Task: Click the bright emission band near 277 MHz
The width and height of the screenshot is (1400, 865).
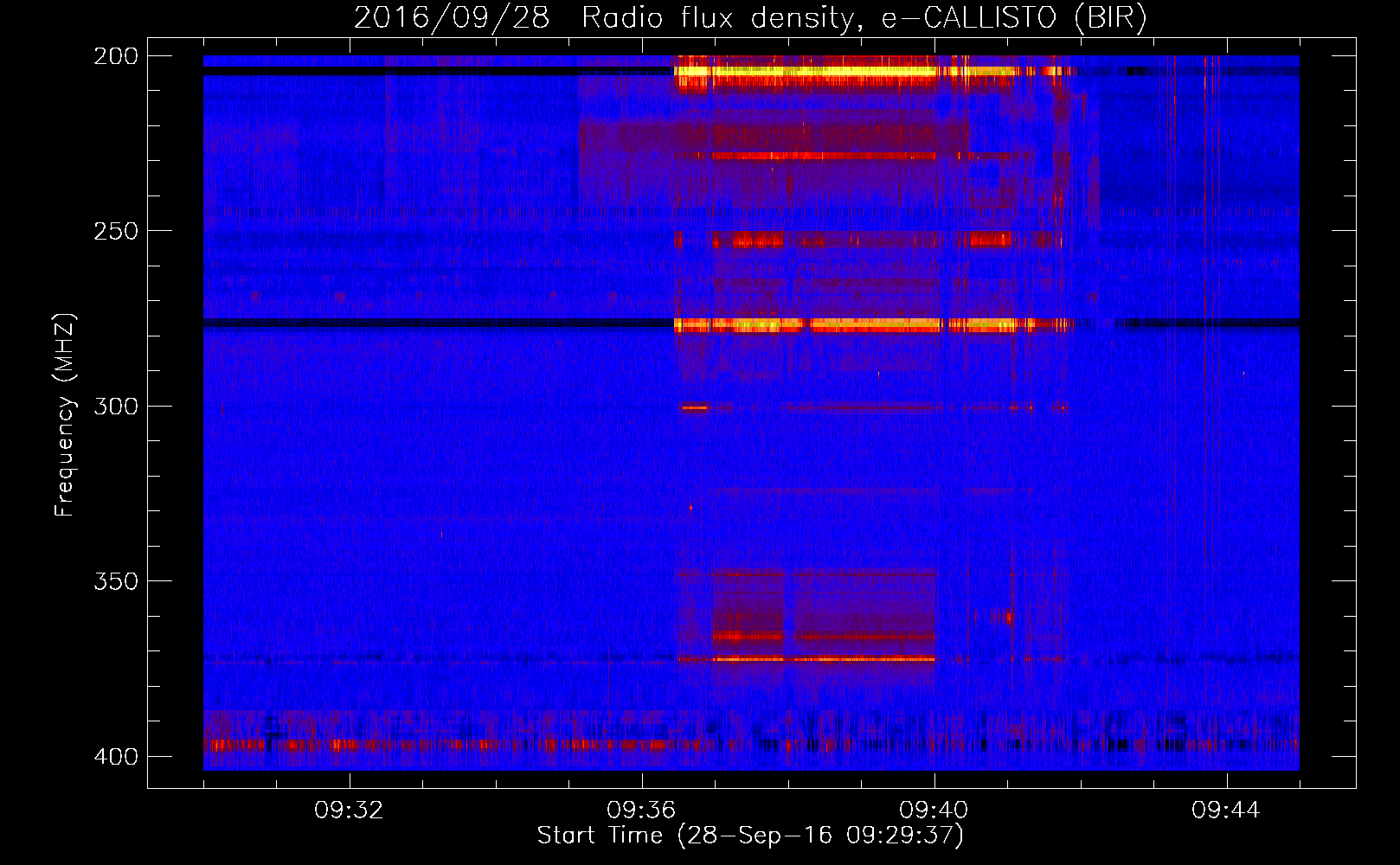Action: 874,325
